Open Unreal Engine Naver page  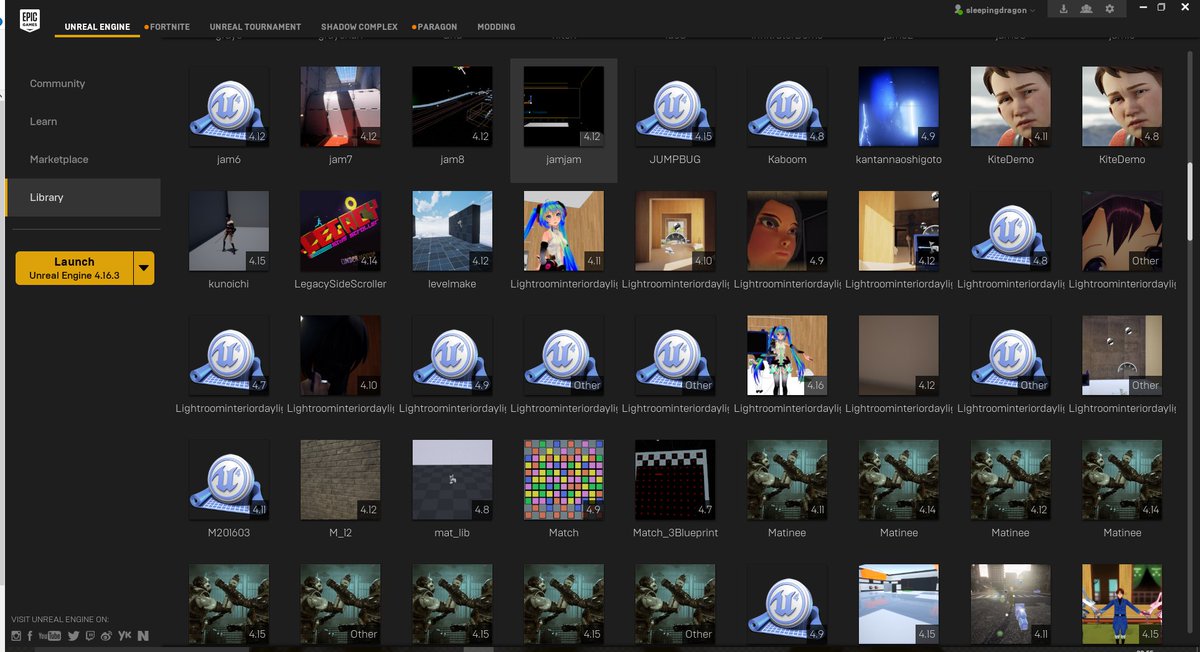pyautogui.click(x=143, y=636)
